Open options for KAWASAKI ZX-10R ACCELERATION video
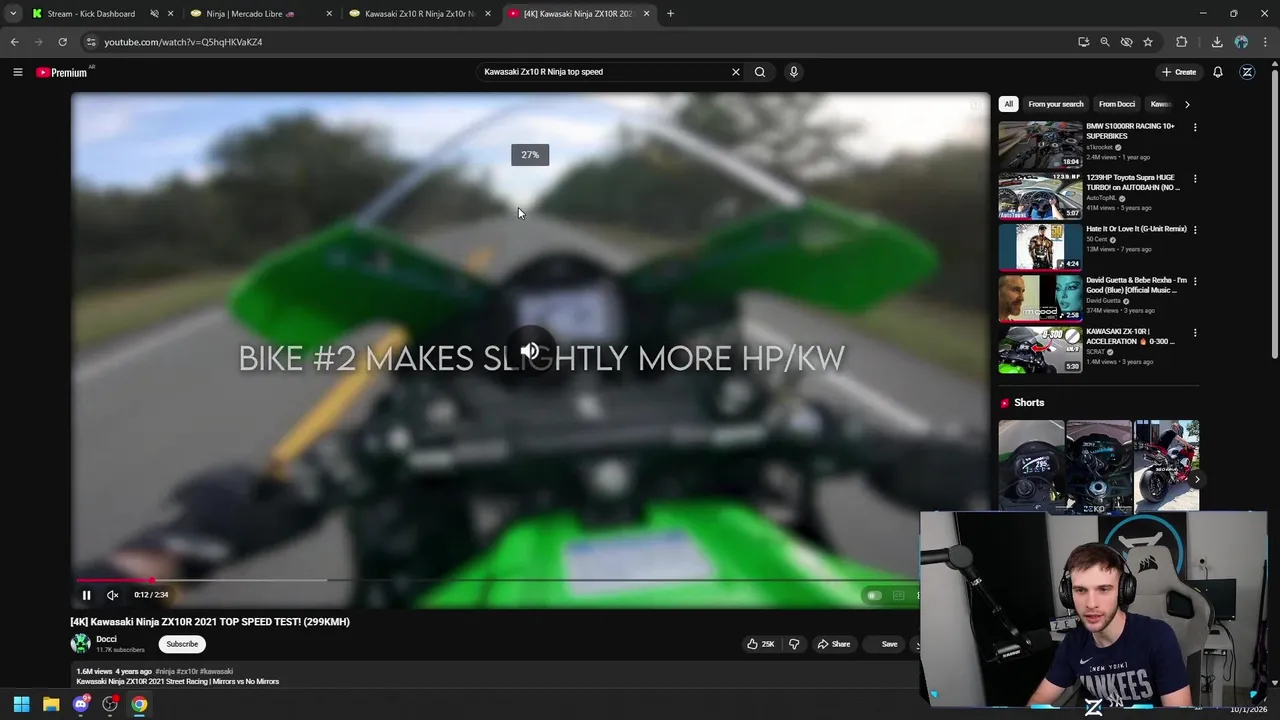Viewport: 1280px width, 720px height. [x=1195, y=332]
